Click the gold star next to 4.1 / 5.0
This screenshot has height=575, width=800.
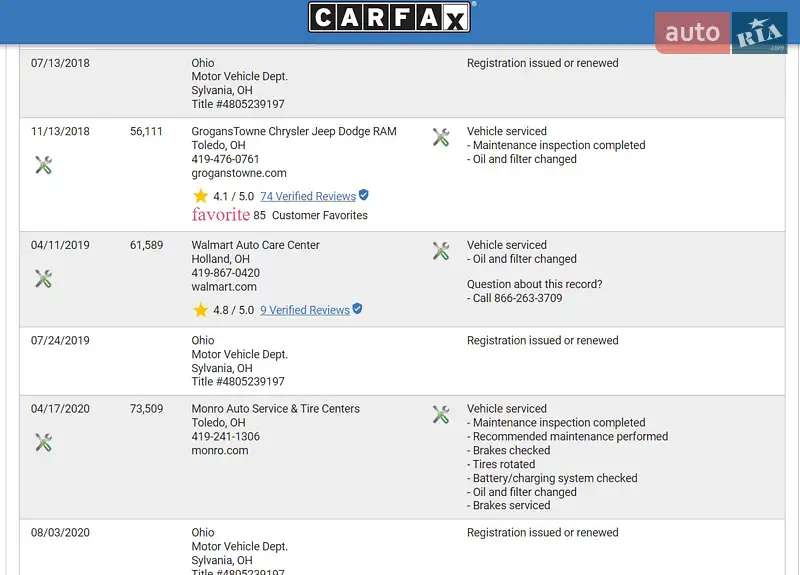point(200,196)
